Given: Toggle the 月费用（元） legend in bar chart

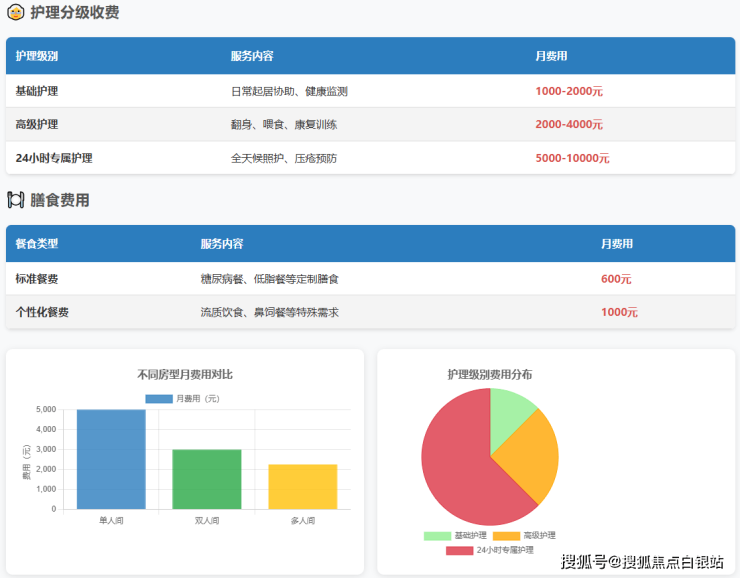Looking at the screenshot, I should (x=182, y=398).
